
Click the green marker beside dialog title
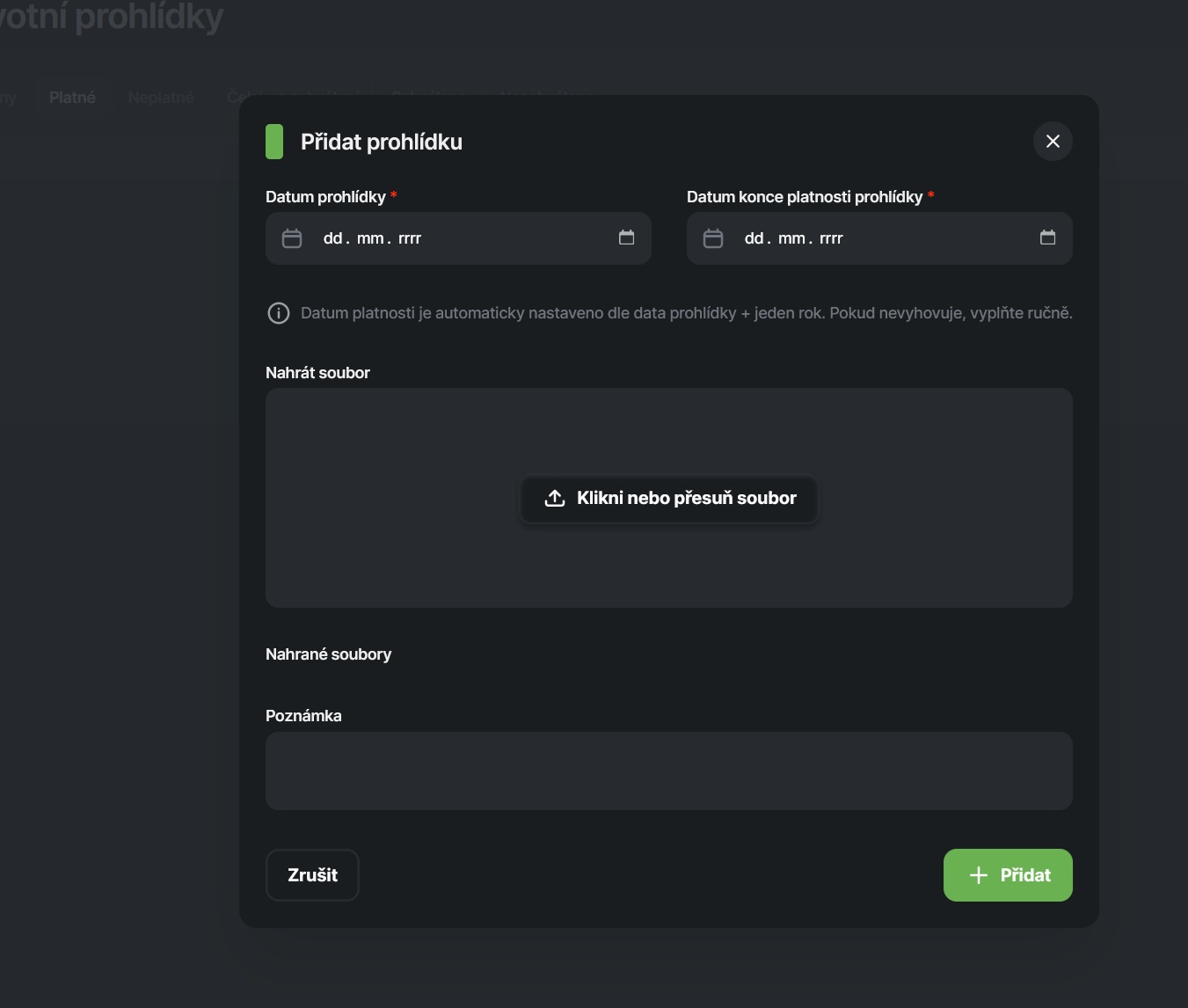click(274, 142)
